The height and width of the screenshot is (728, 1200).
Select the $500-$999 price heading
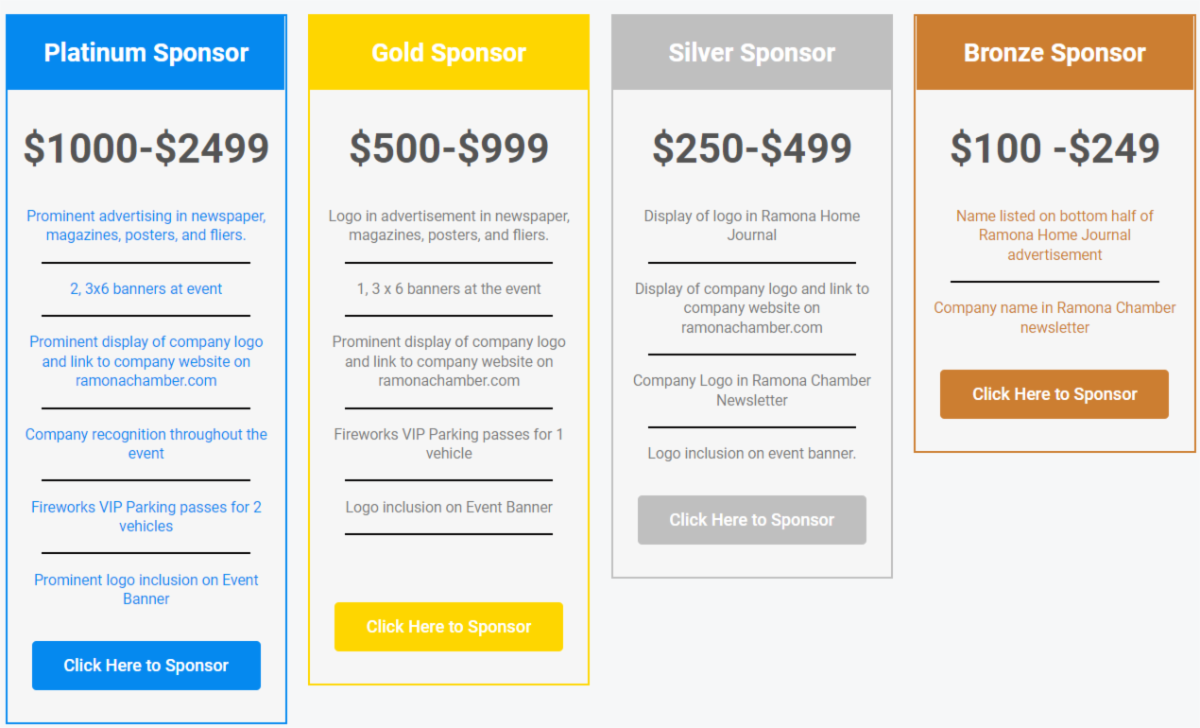pyautogui.click(x=449, y=148)
